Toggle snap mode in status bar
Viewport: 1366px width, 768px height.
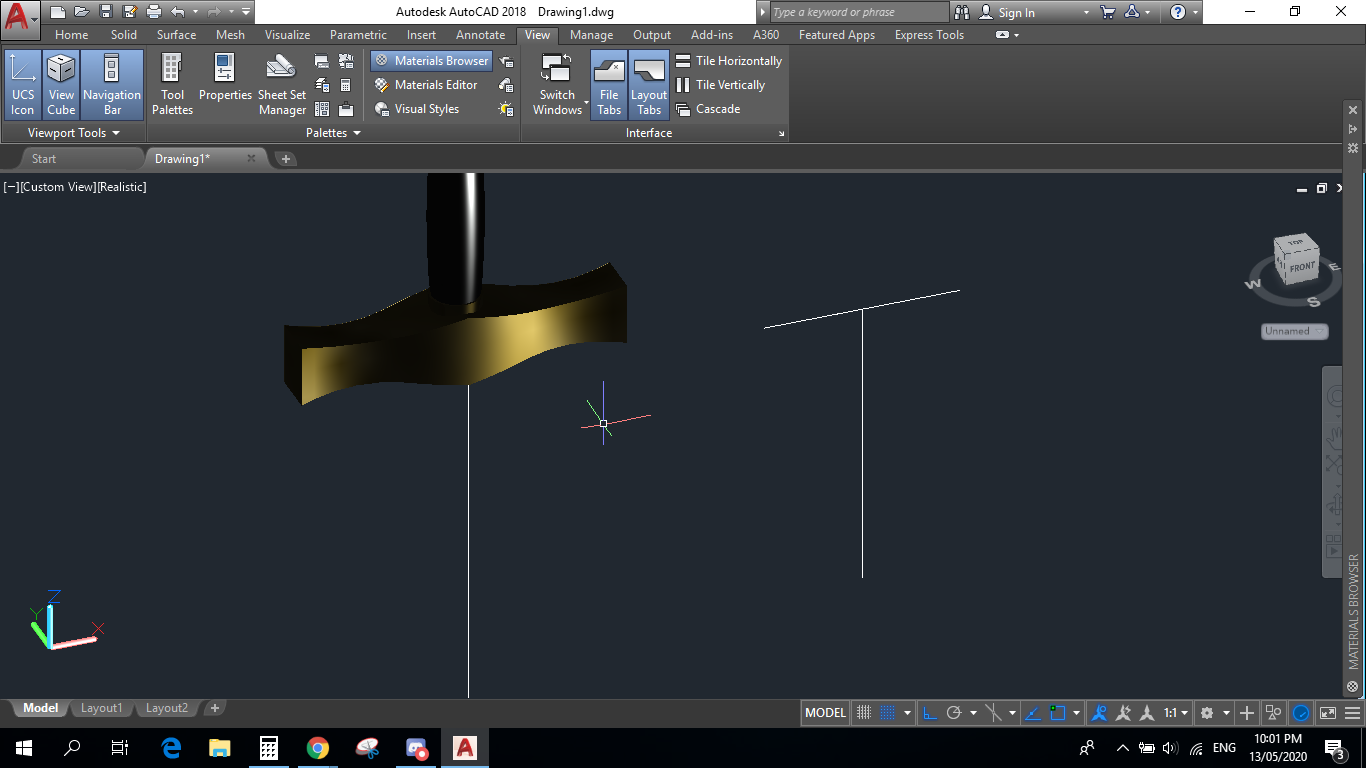point(887,713)
